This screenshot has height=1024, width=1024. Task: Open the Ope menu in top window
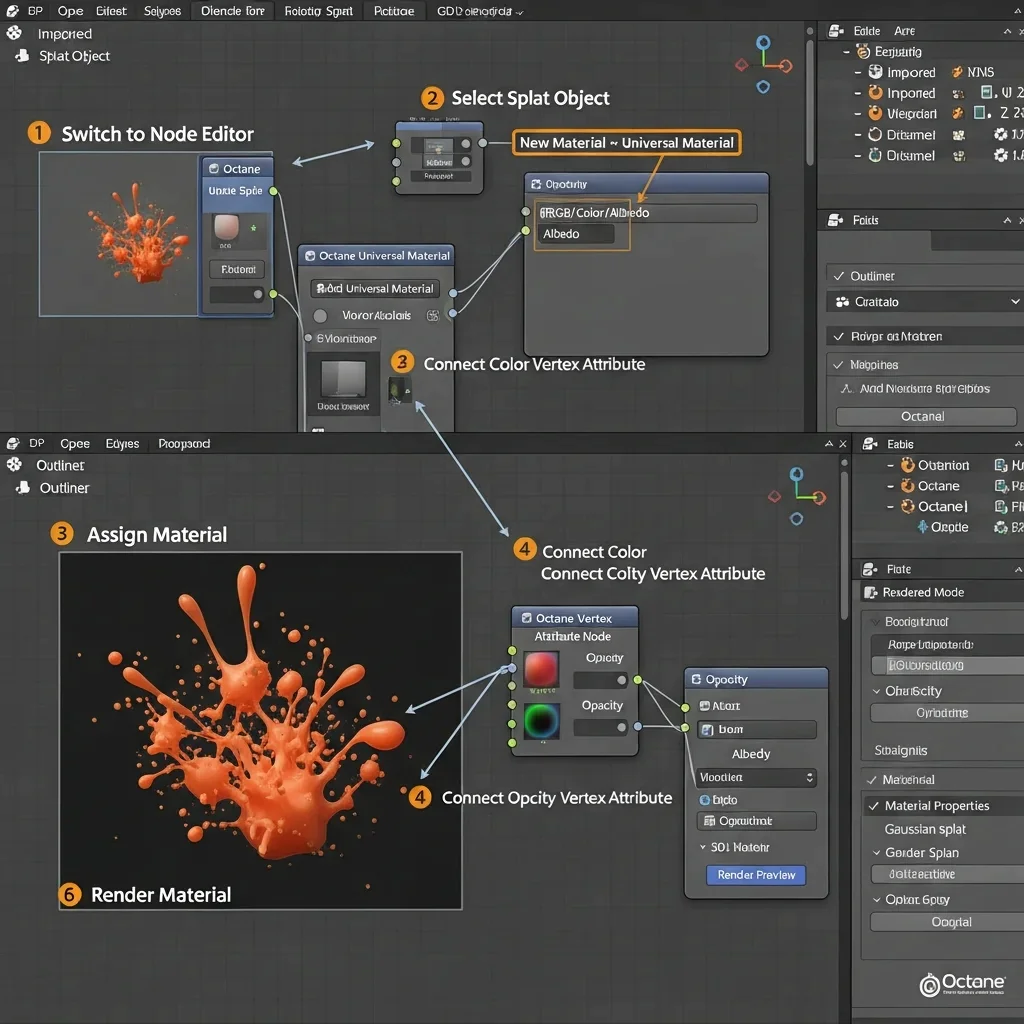click(70, 11)
